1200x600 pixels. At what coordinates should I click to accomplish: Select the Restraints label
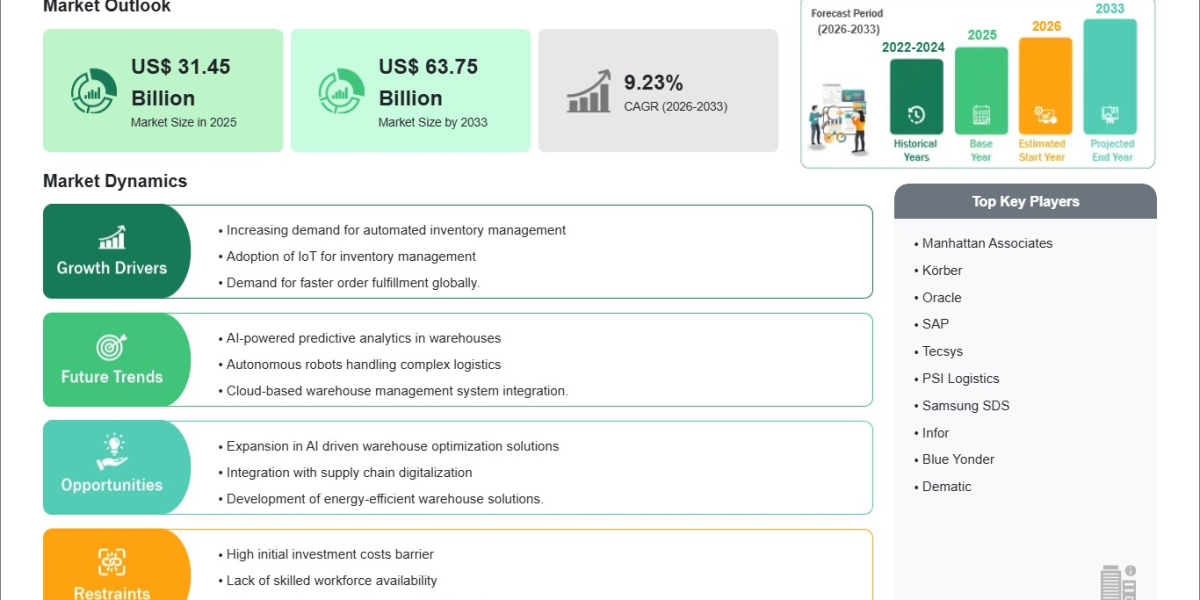tap(112, 593)
